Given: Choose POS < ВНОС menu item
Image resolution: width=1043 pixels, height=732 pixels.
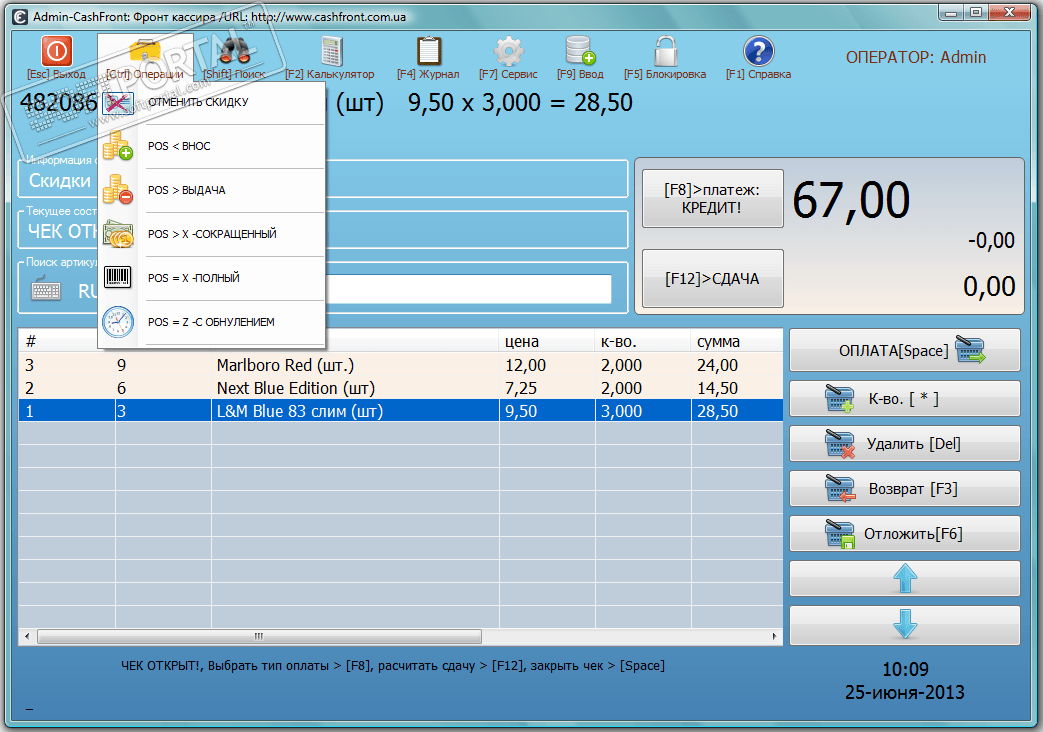Looking at the screenshot, I should pyautogui.click(x=212, y=146).
